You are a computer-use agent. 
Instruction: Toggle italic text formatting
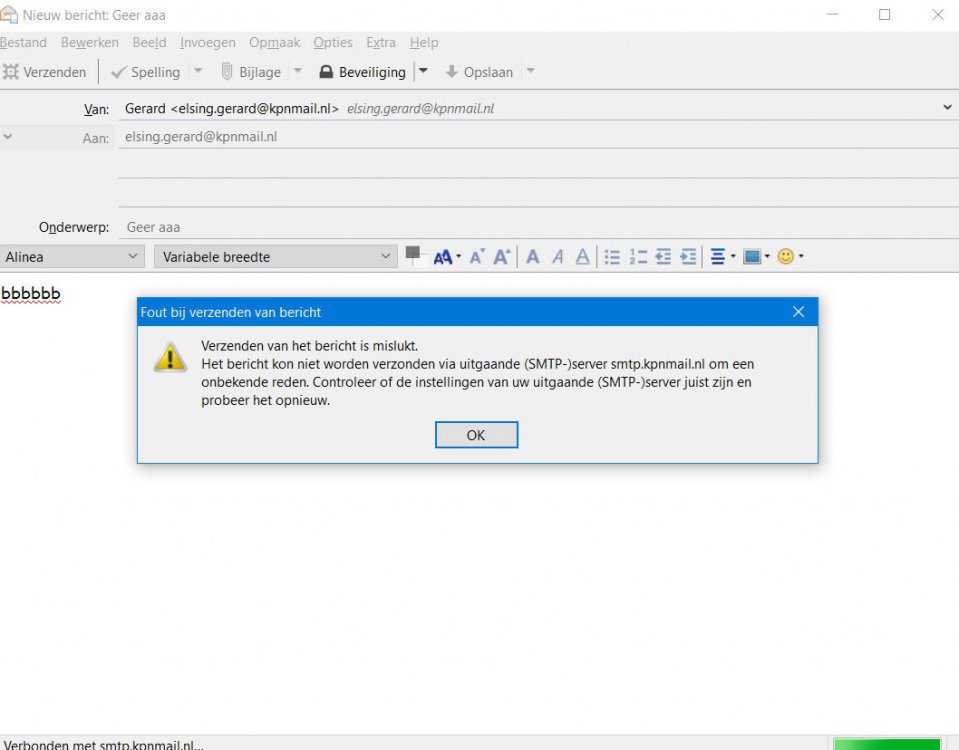coord(558,257)
